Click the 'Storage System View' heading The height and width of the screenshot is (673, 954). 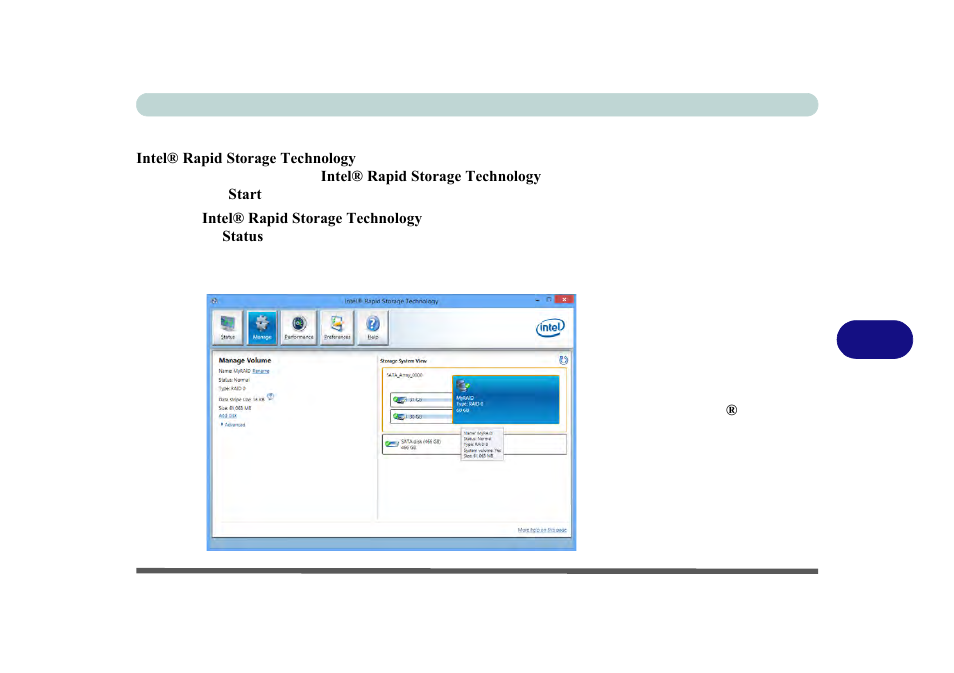coord(403,361)
